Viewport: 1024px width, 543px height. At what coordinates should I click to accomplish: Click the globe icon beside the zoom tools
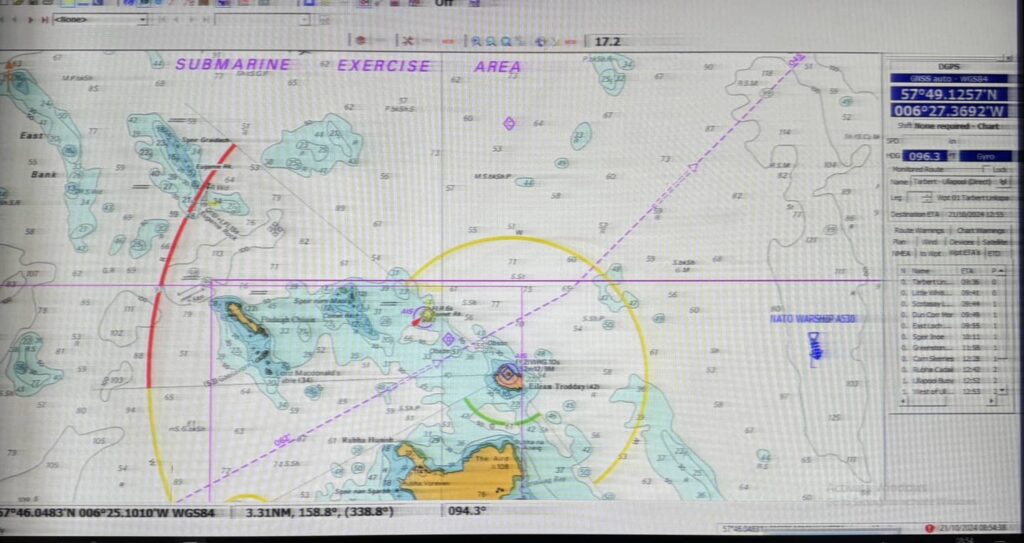pos(540,41)
